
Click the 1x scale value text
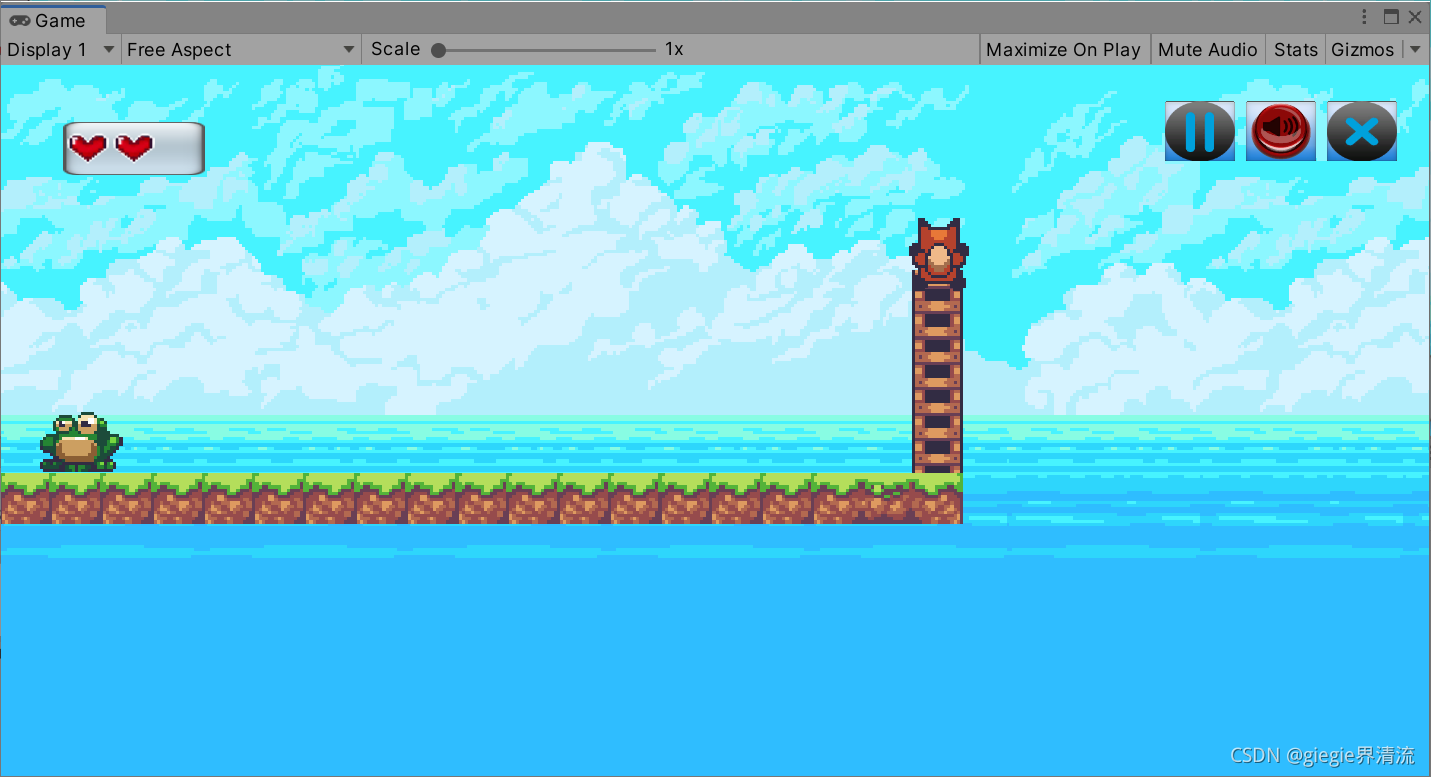point(674,49)
